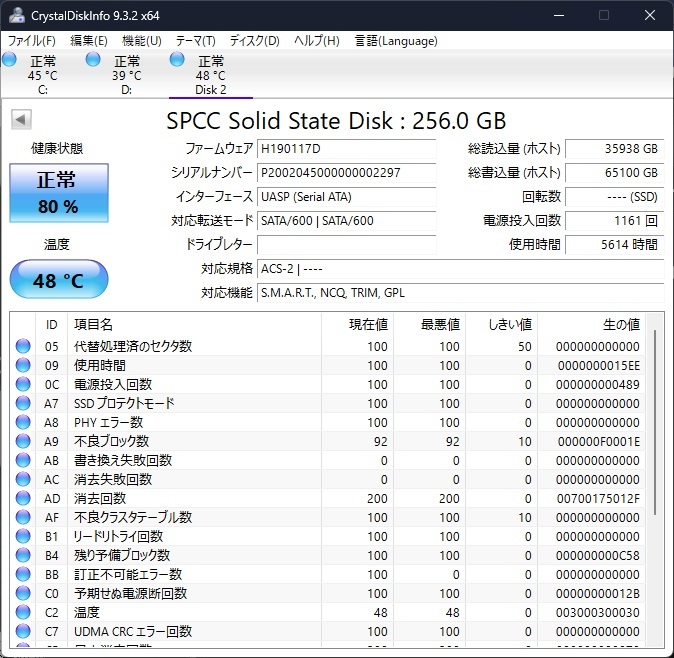
Task: Click the serial number field
Action: click(346, 173)
